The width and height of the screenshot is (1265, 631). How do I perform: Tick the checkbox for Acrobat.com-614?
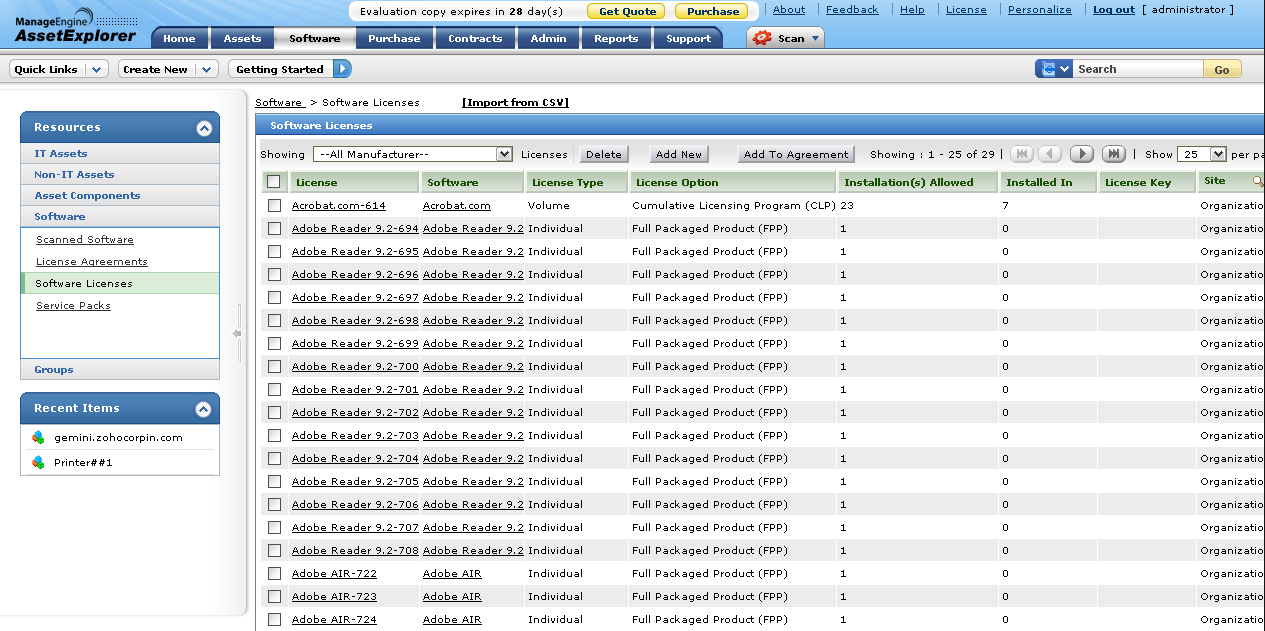tap(274, 205)
